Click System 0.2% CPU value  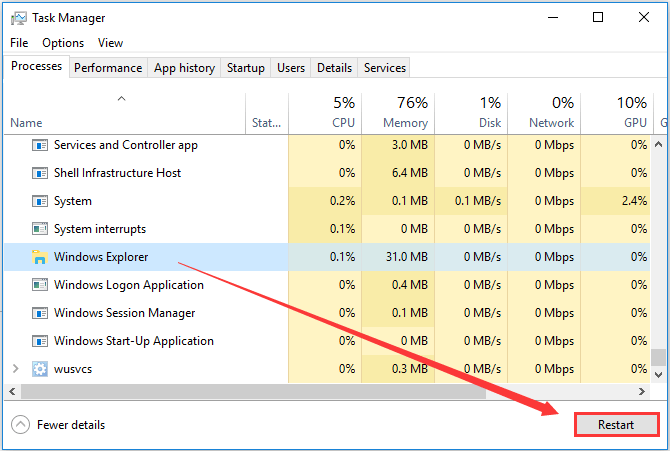pyautogui.click(x=342, y=201)
